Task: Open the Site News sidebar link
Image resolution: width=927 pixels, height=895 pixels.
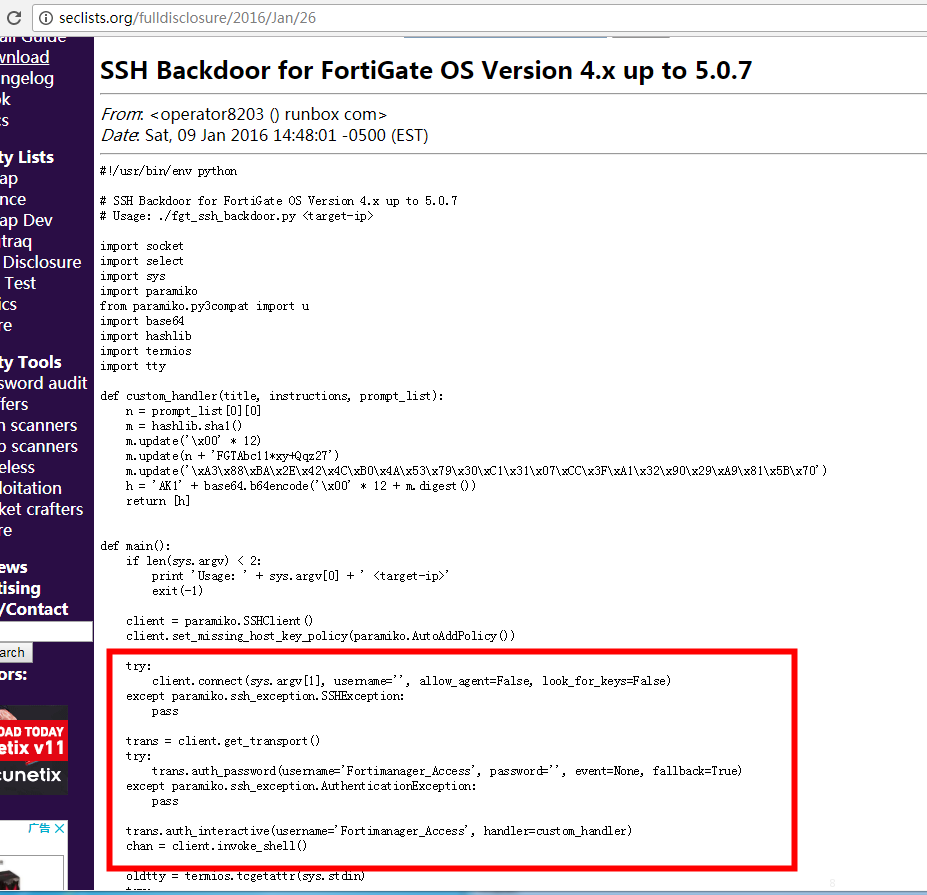Action: (x=14, y=568)
